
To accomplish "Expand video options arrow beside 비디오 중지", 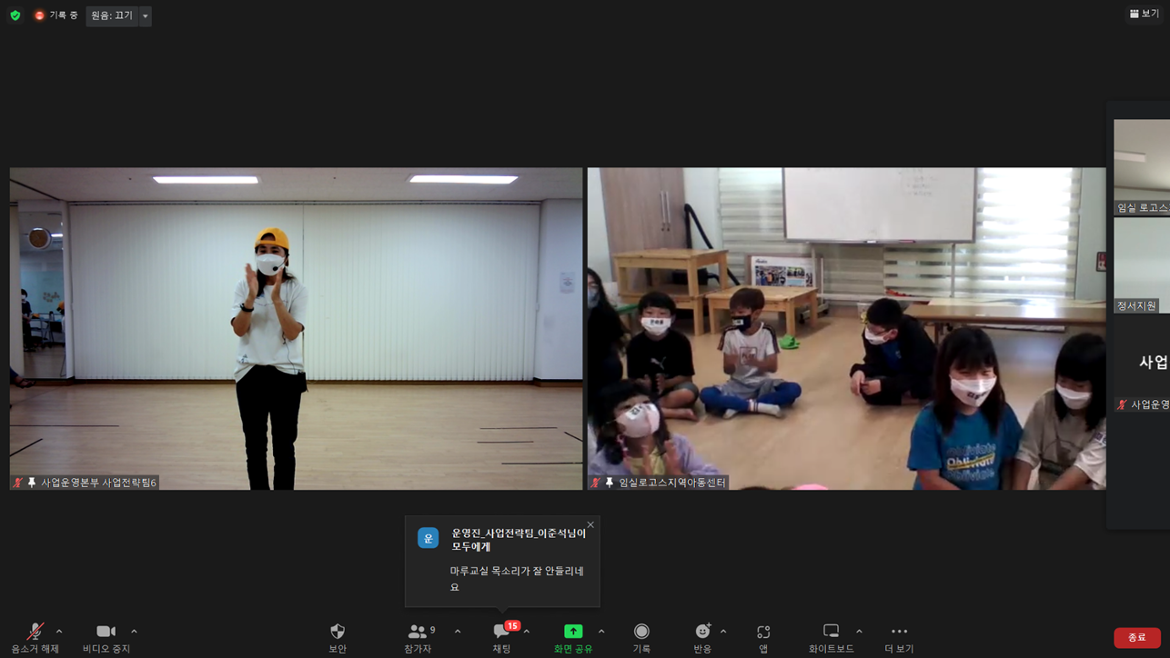I will [134, 631].
